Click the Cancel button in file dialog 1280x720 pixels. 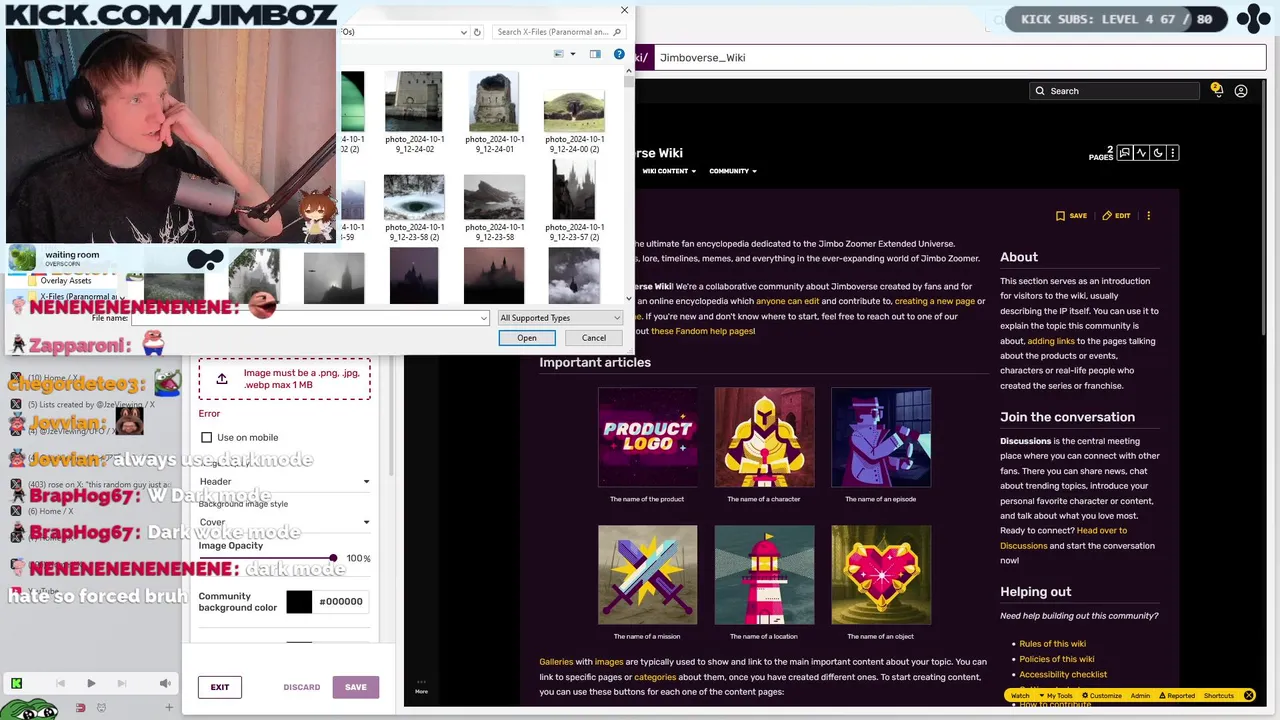coord(594,338)
